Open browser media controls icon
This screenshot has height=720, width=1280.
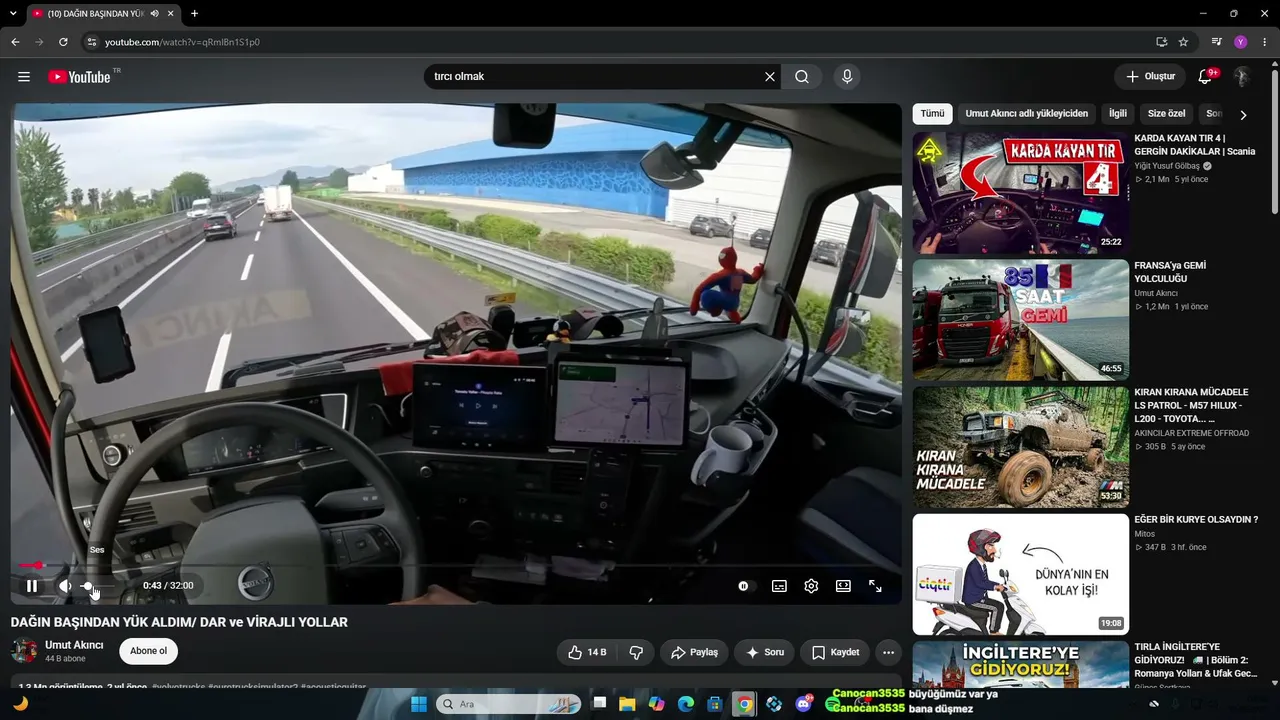coord(1217,42)
